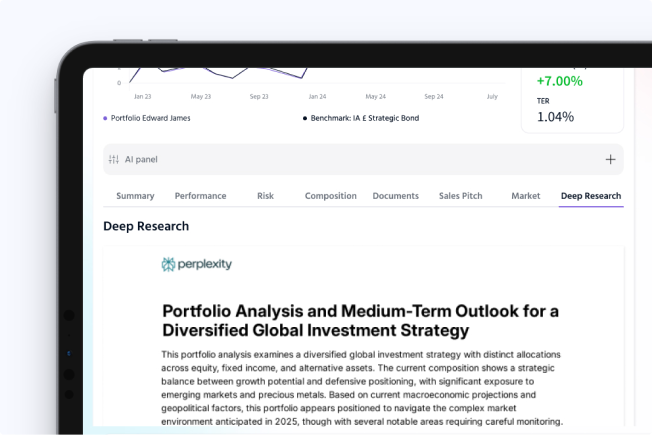Image resolution: width=652 pixels, height=435 pixels.
Task: Click the Sep 24 chart axis label
Action: tap(434, 96)
